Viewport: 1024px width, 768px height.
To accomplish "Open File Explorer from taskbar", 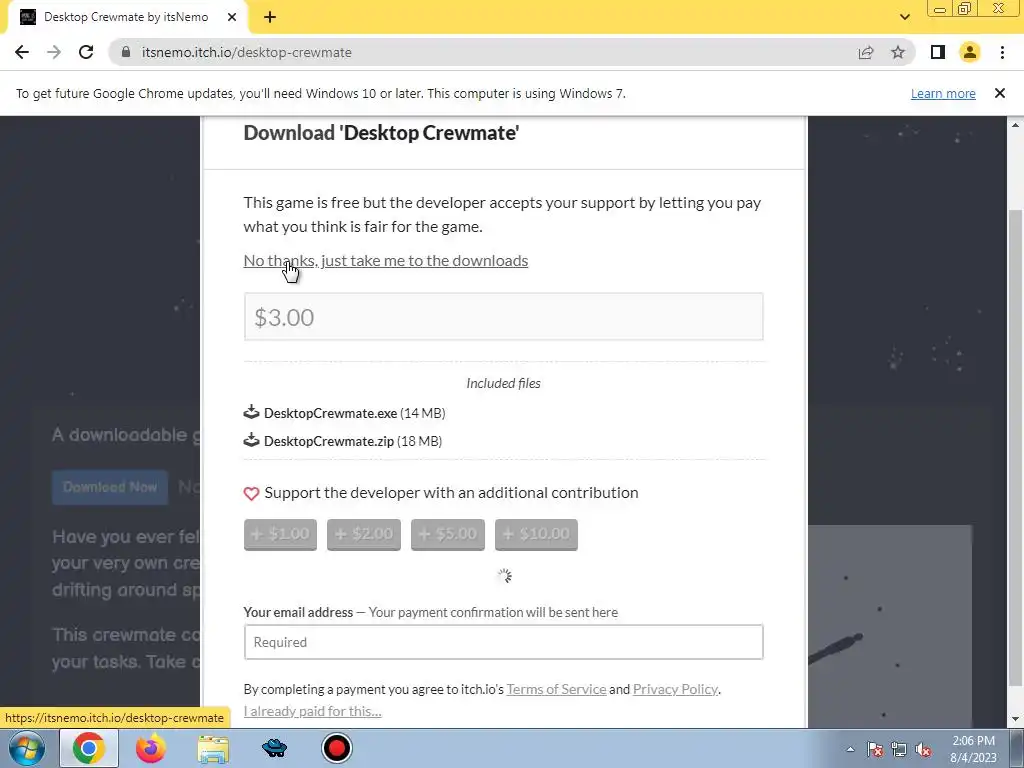I will [x=213, y=748].
